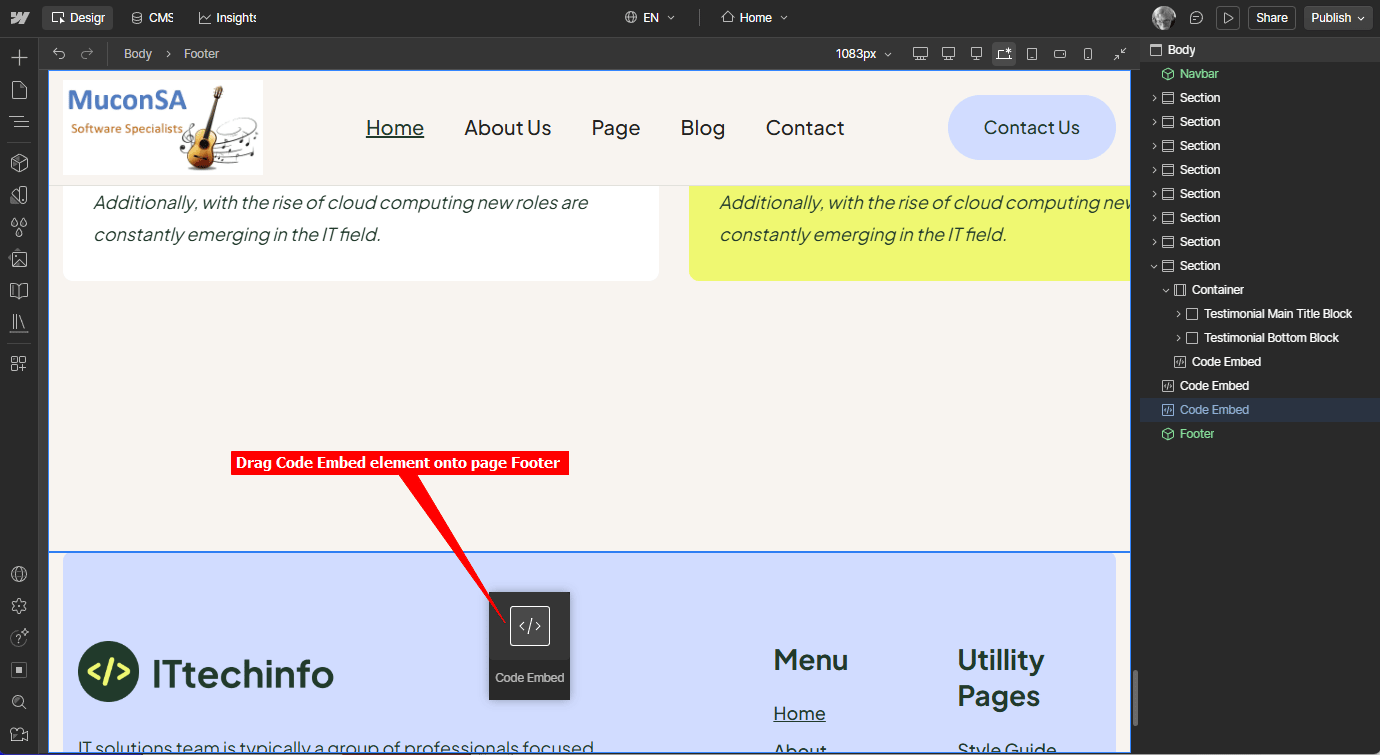Click the Code Embed element icon on canvas
Screen dimensions: 1380x755
coord(530,626)
